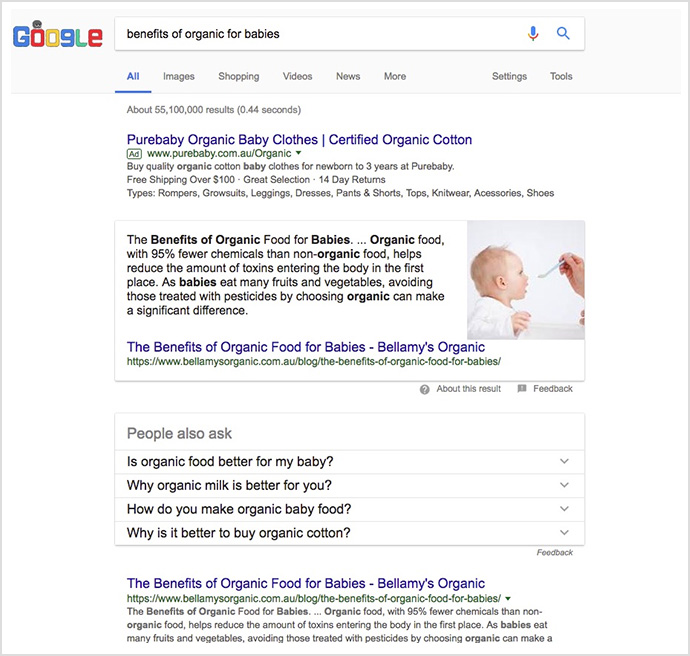The image size is (690, 656).
Task: Click the blue magnifying glass search icon
Action: click(x=563, y=33)
